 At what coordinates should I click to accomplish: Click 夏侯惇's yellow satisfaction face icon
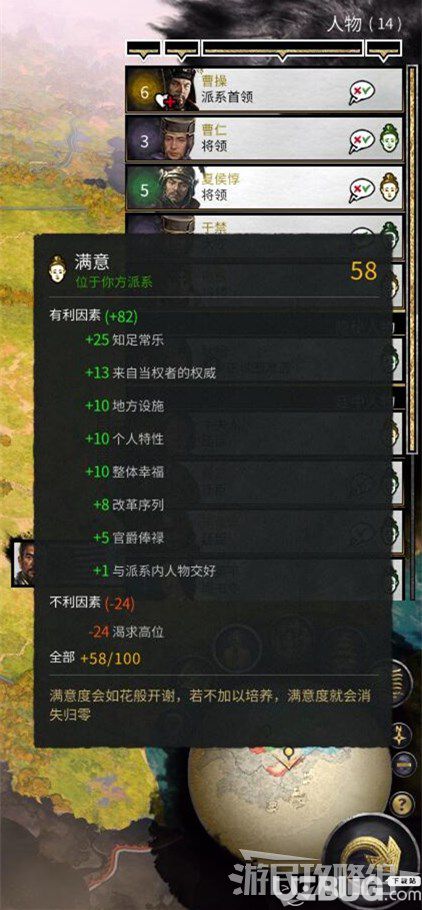(x=389, y=187)
